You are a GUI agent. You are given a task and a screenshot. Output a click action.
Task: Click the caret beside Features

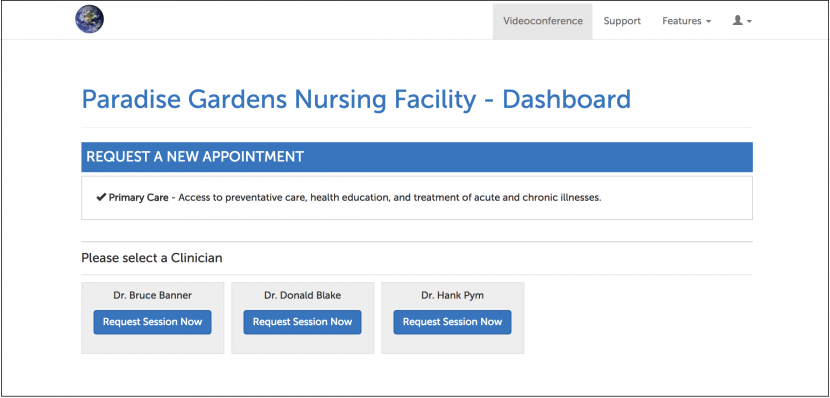708,22
